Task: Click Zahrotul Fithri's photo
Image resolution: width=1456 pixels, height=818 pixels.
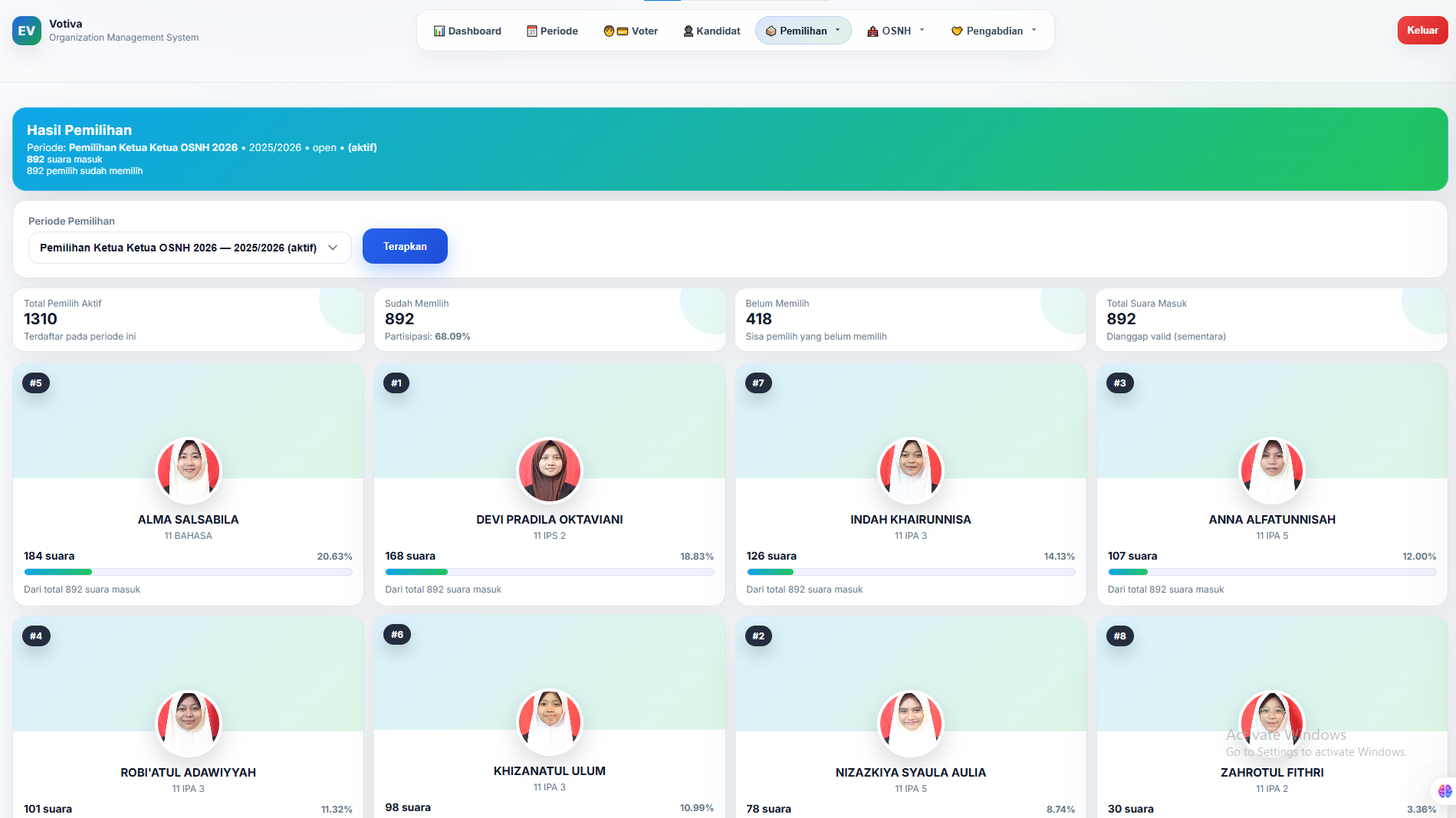Action: click(x=1272, y=723)
